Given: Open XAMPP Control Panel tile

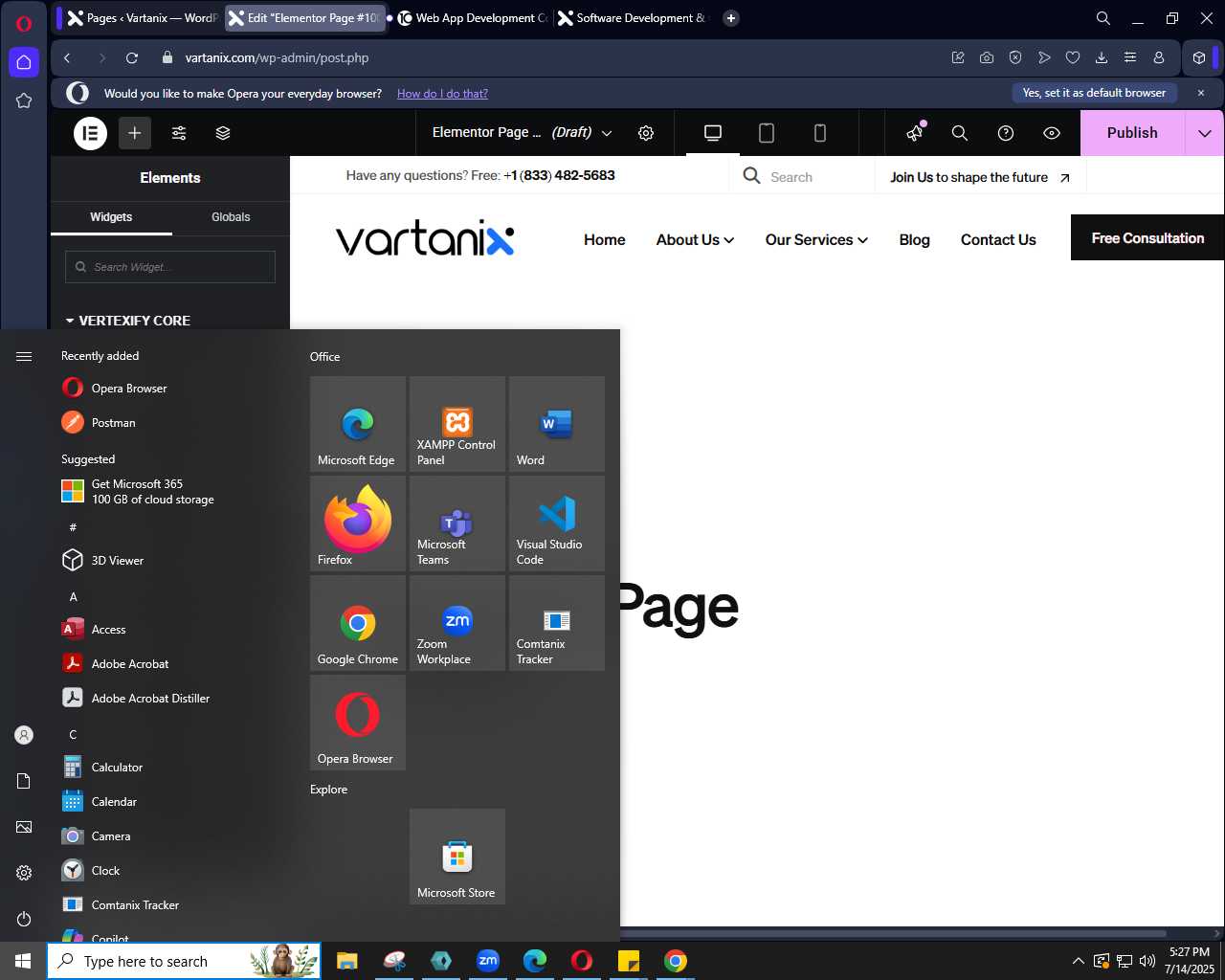Looking at the screenshot, I should point(457,424).
